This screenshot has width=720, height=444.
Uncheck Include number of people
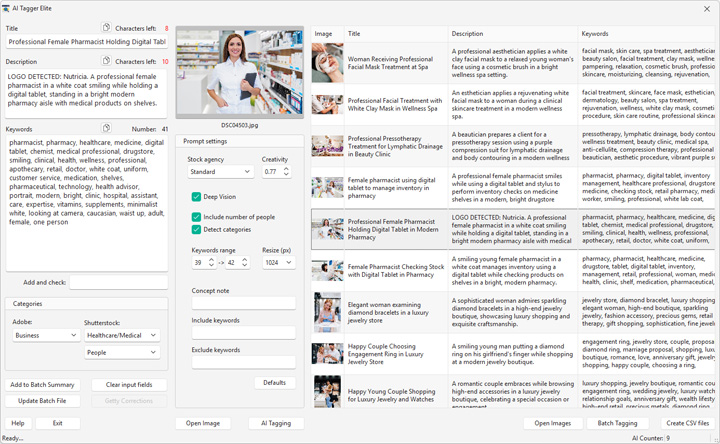[197, 216]
